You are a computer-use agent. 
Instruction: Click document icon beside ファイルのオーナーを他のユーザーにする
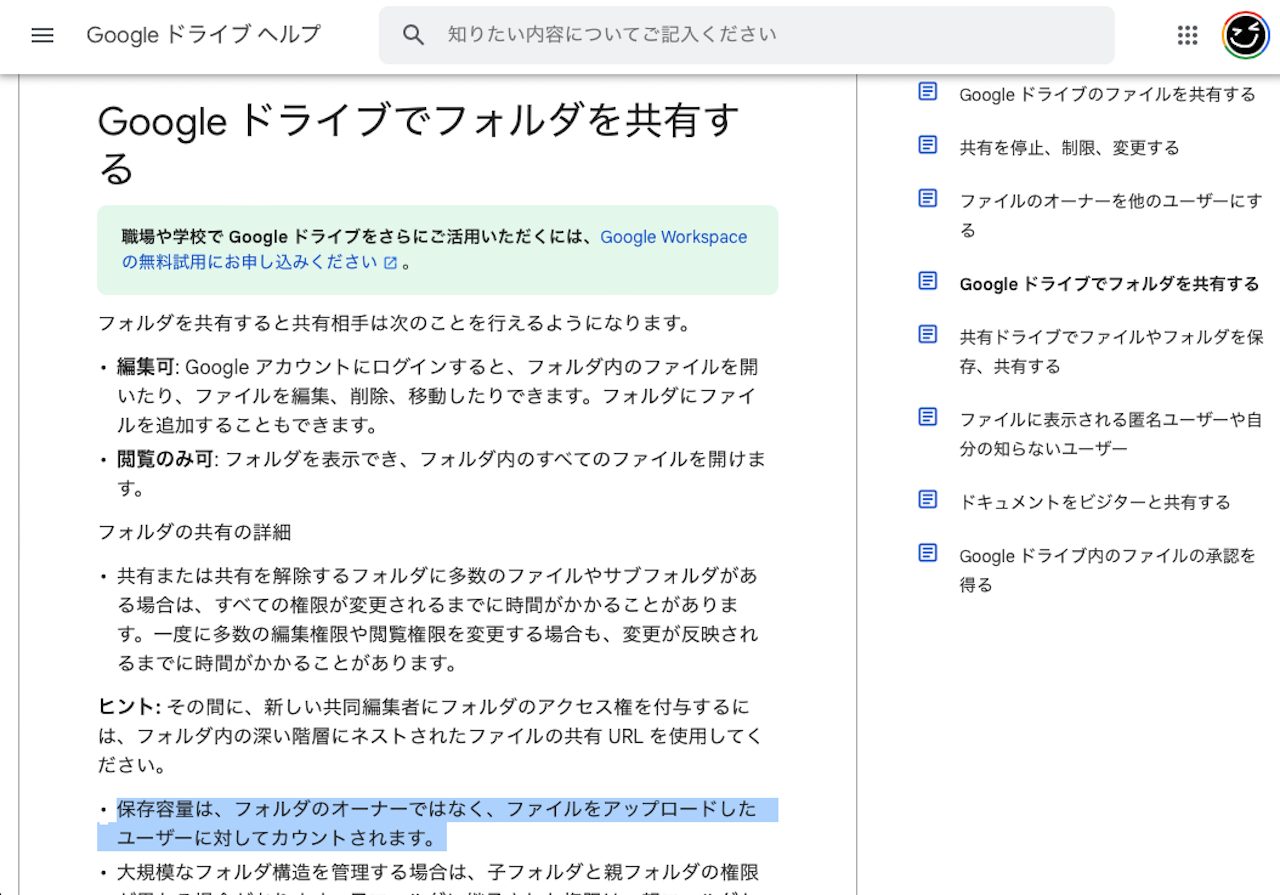tap(928, 198)
